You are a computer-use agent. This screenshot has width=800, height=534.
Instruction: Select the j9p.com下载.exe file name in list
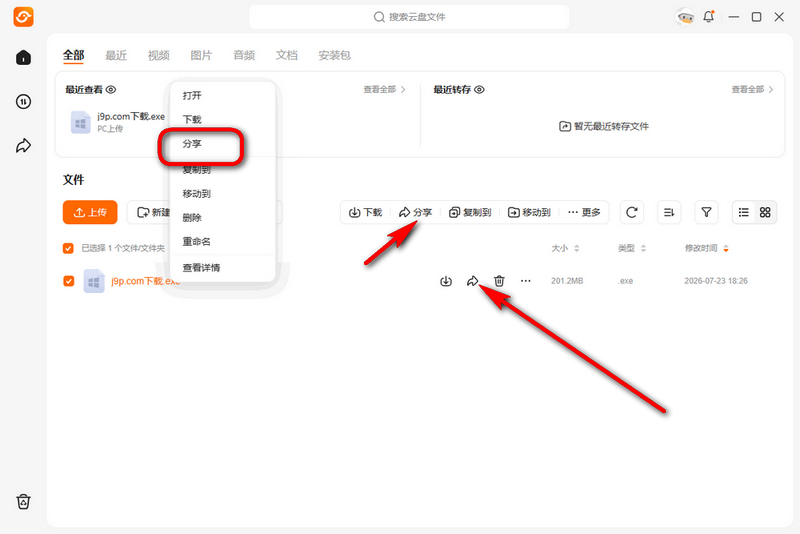coord(145,281)
